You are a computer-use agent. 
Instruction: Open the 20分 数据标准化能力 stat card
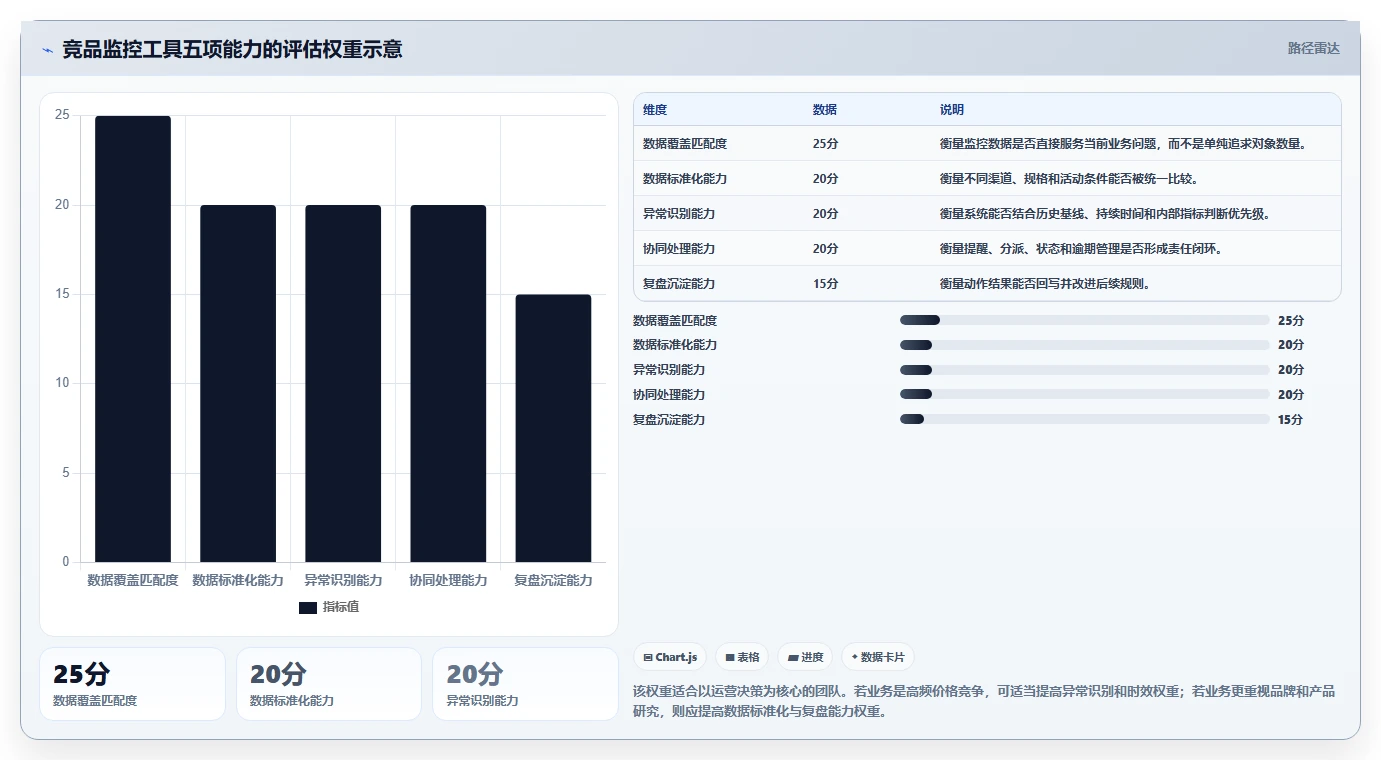pyautogui.click(x=329, y=684)
